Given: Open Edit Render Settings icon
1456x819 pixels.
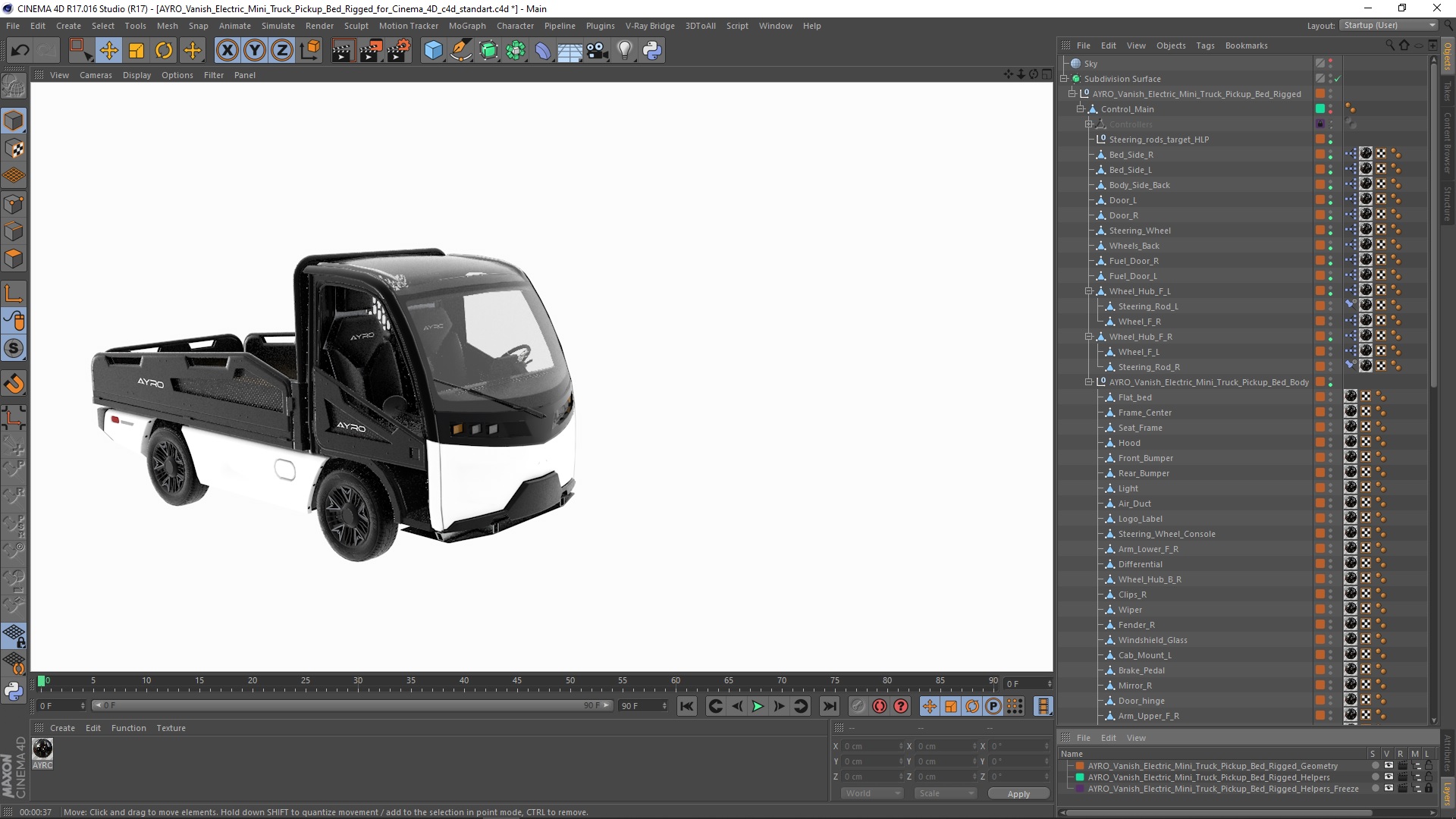Looking at the screenshot, I should coord(399,51).
